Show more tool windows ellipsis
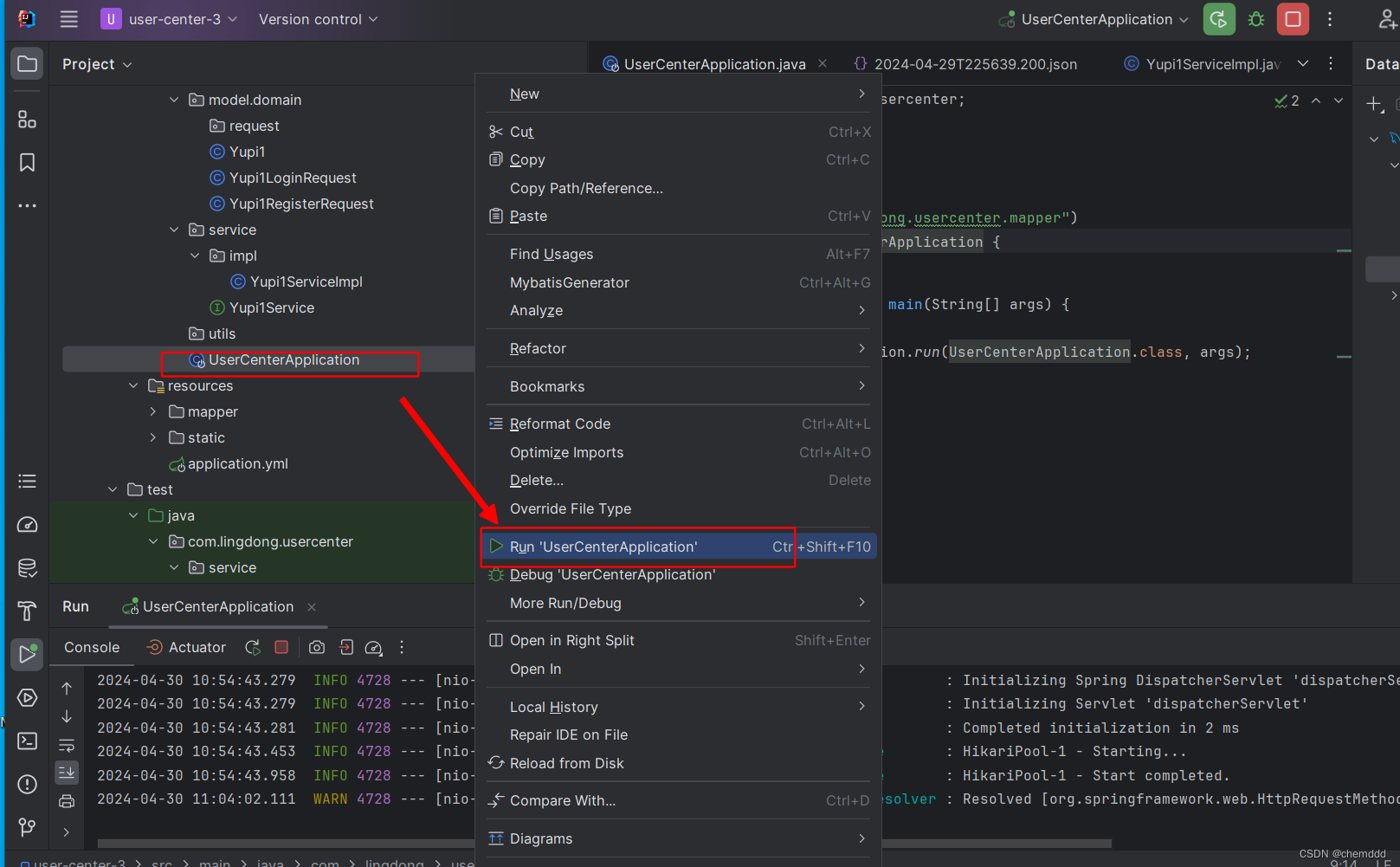 pyautogui.click(x=28, y=205)
